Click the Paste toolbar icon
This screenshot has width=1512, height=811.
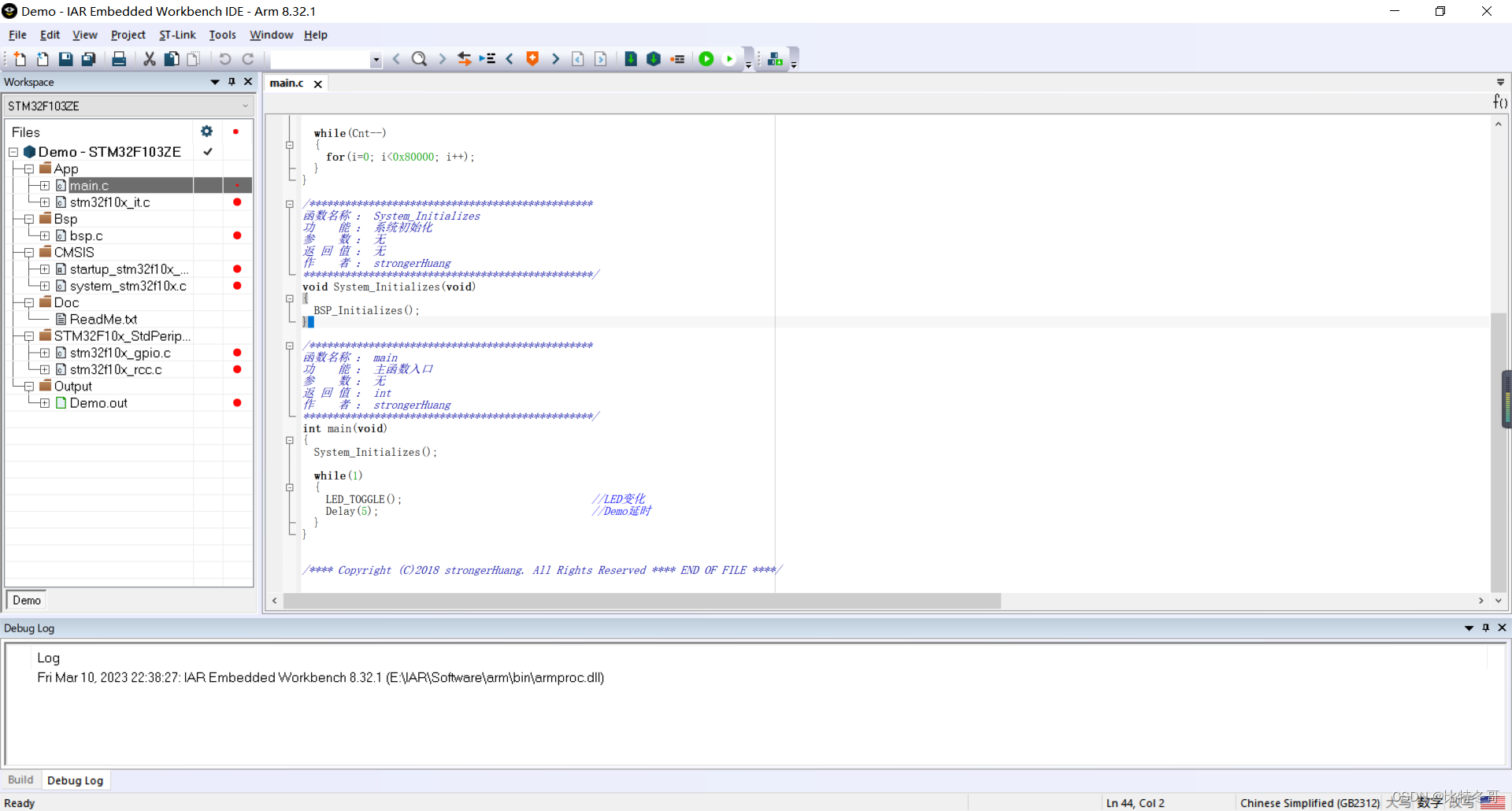193,59
